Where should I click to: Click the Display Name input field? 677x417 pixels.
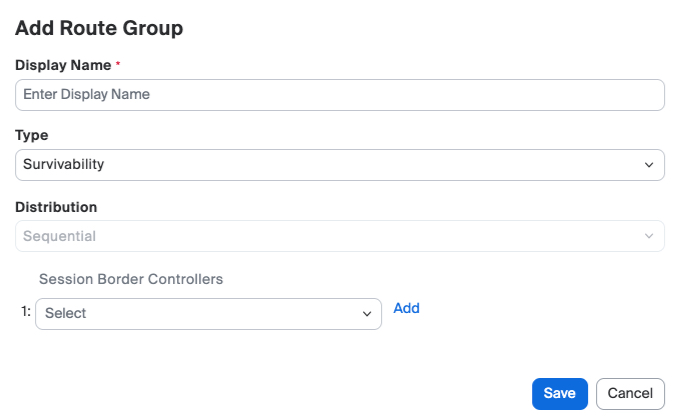[x=340, y=94]
